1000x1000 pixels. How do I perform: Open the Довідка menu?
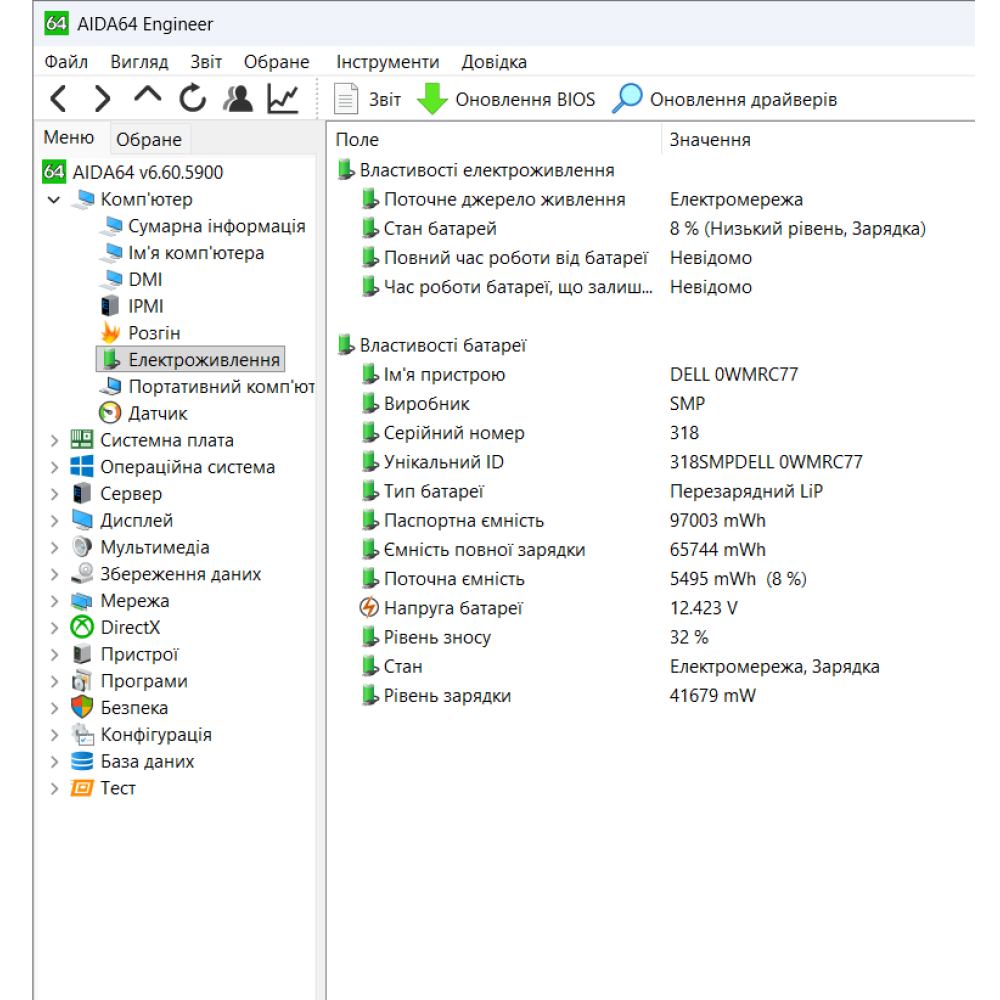[494, 62]
